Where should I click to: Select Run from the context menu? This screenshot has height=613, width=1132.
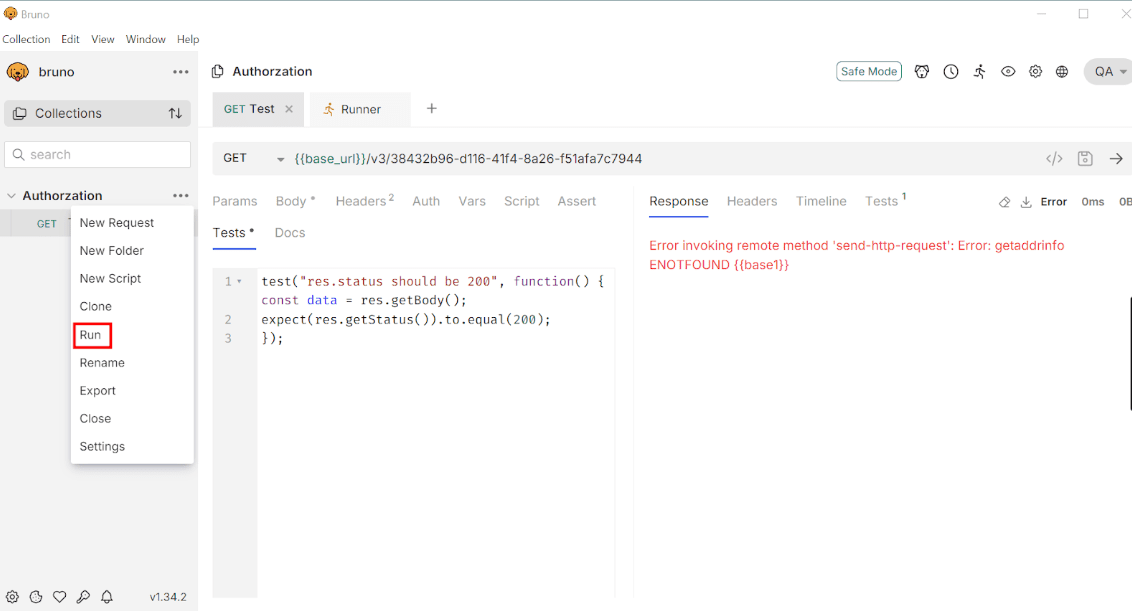coord(91,335)
